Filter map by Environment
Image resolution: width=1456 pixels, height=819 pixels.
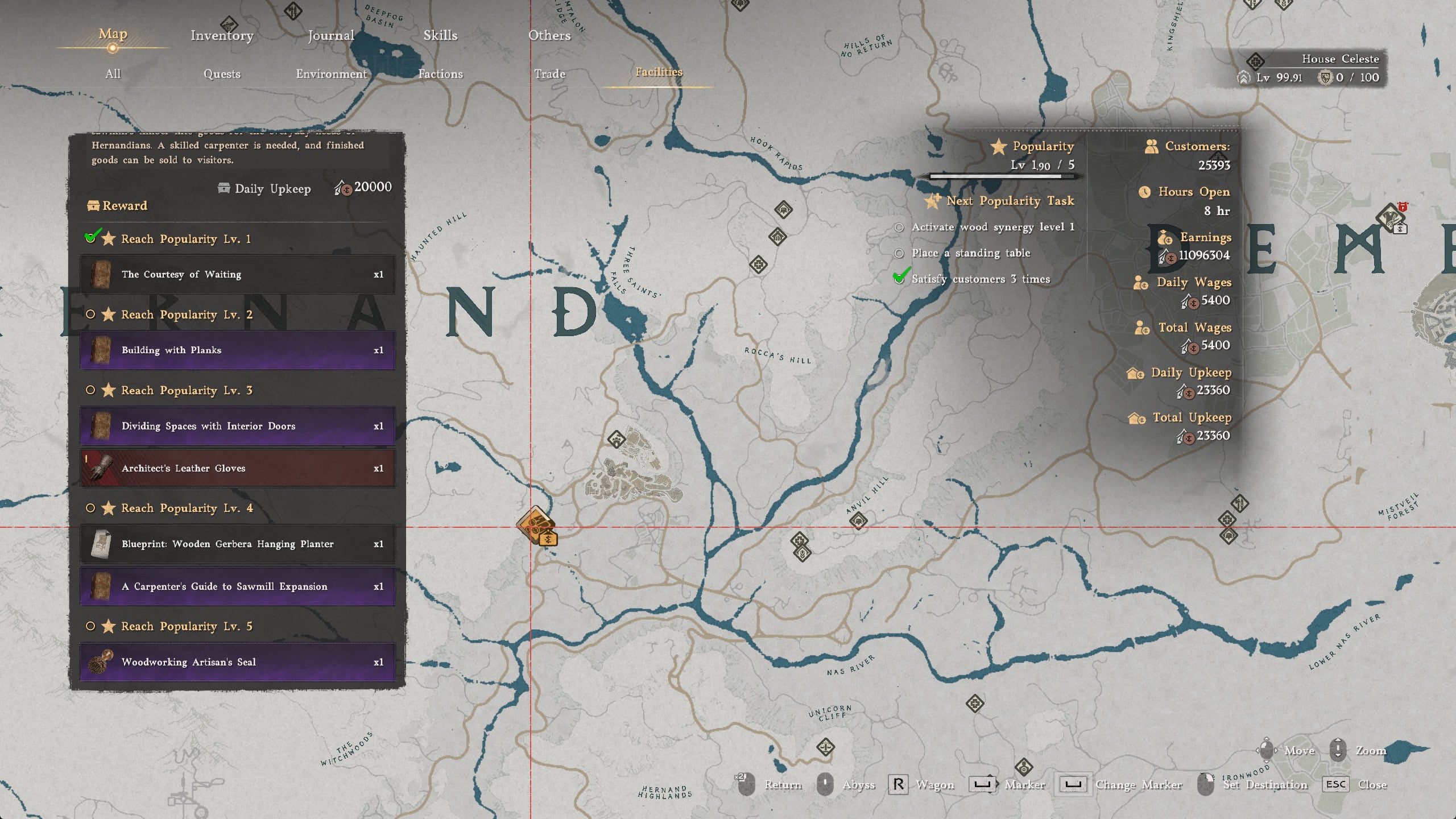click(x=331, y=74)
